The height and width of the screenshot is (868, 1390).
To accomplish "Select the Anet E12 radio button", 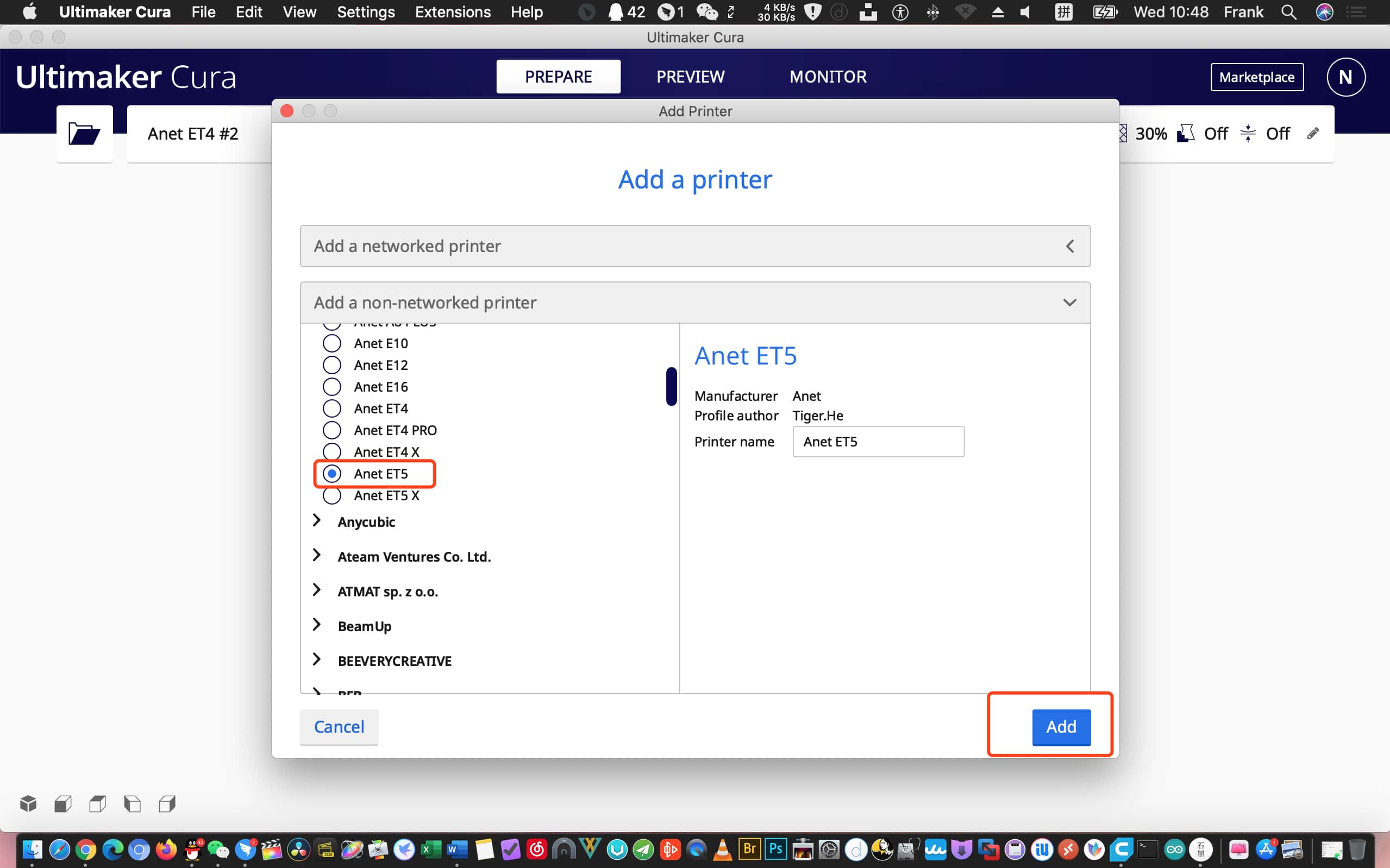I will 332,365.
